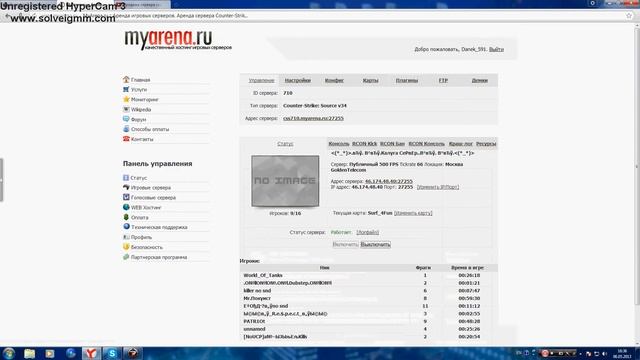Image resolution: width=640 pixels, height=360 pixels.
Task: Click the icon beside Способы оплаты
Action: coord(126,129)
